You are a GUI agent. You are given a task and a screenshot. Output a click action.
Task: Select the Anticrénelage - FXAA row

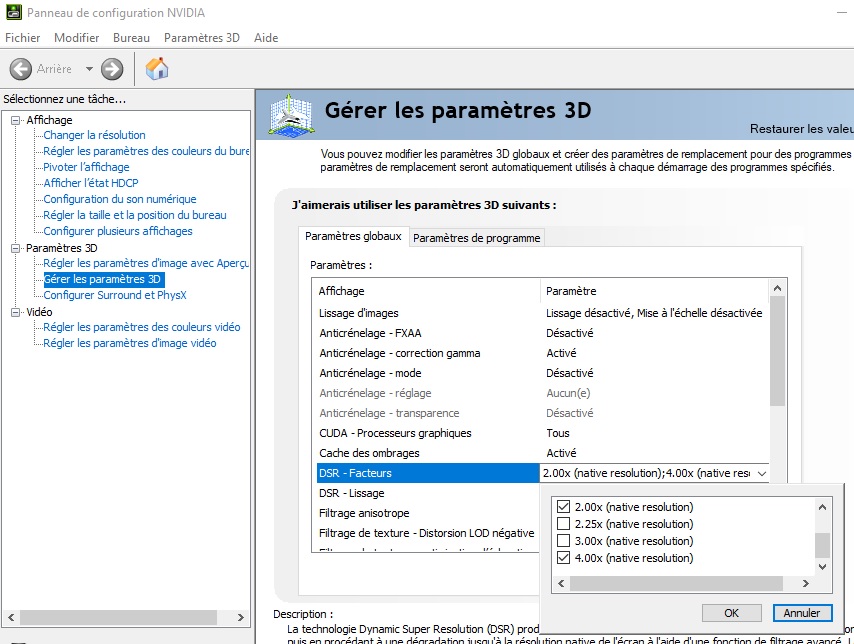point(543,333)
